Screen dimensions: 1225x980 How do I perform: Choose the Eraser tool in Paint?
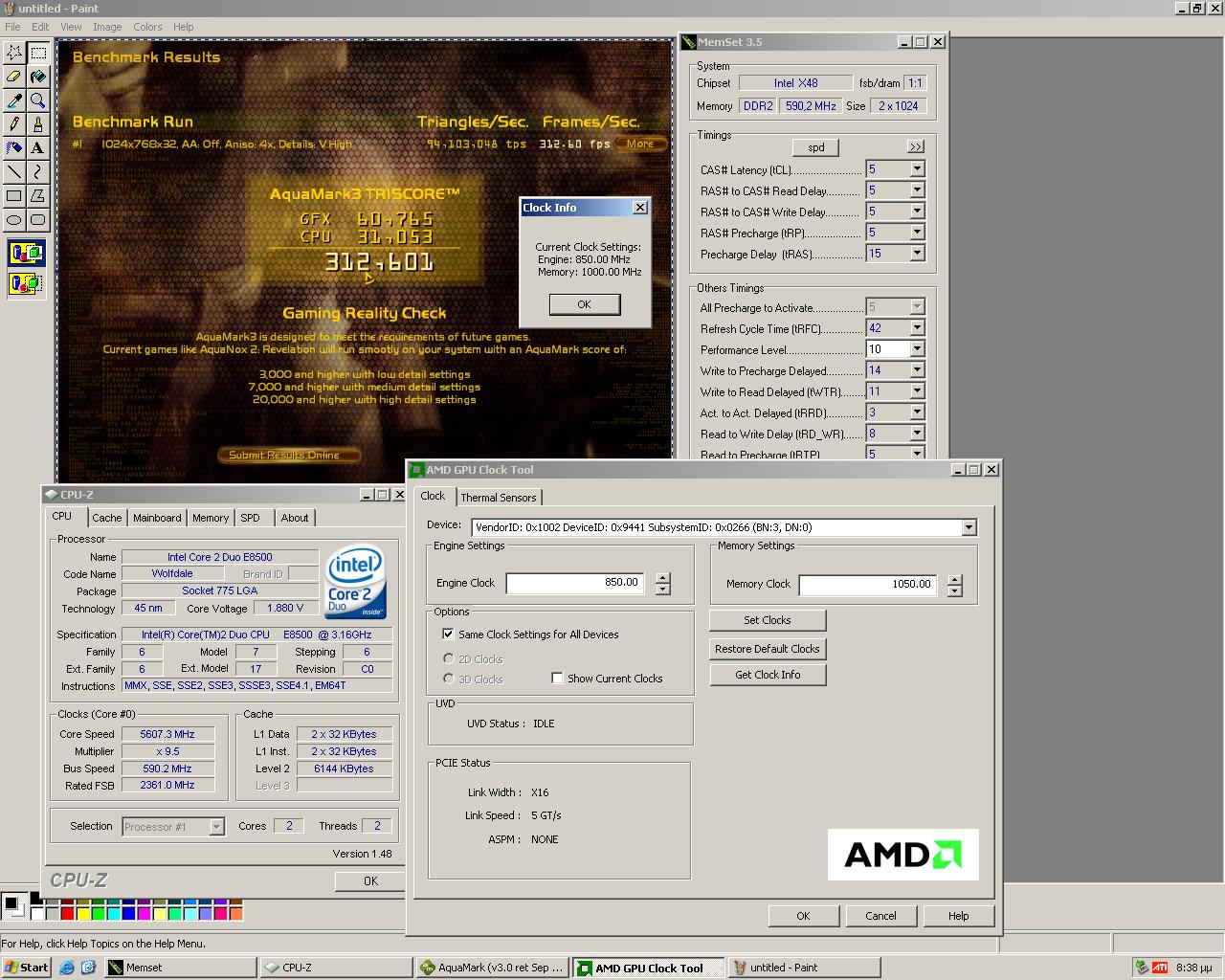(14, 77)
